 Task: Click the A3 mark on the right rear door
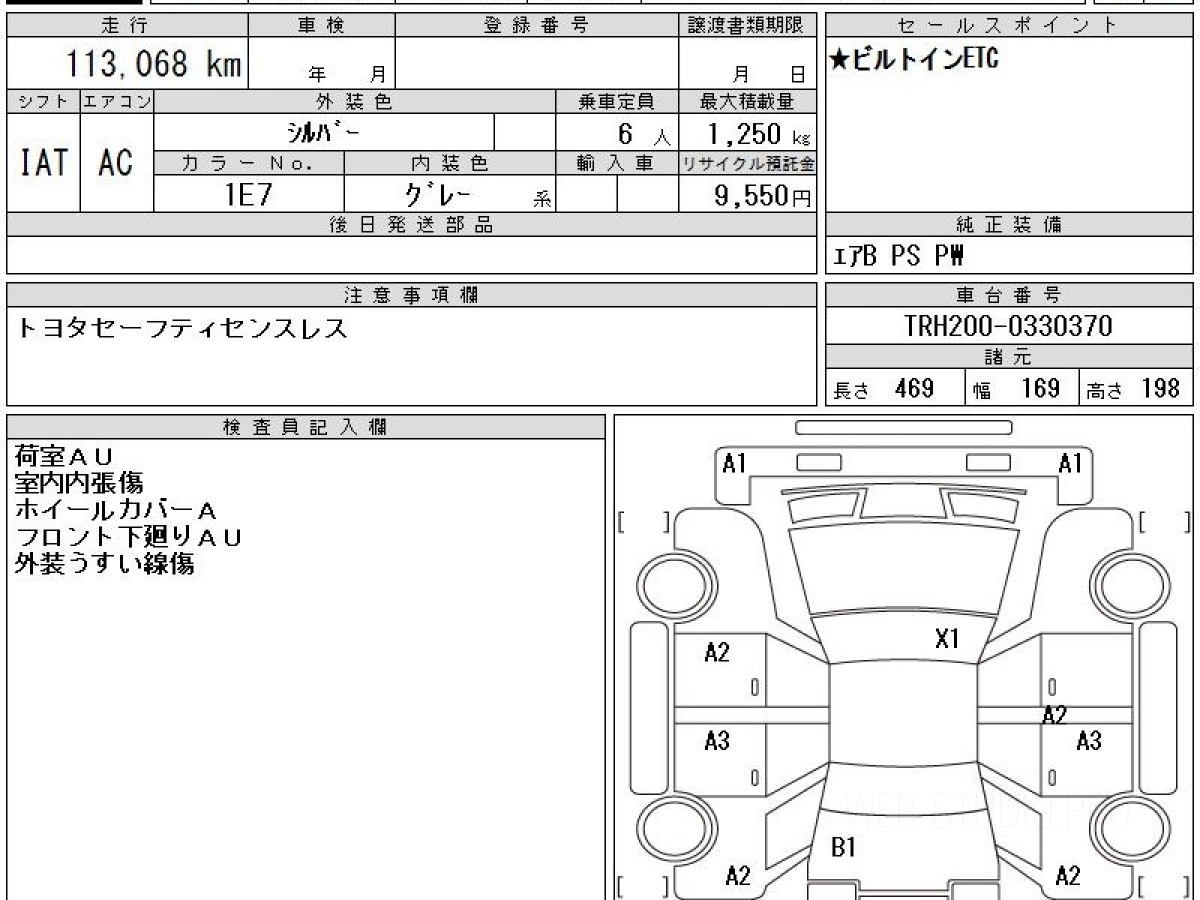coord(1089,742)
